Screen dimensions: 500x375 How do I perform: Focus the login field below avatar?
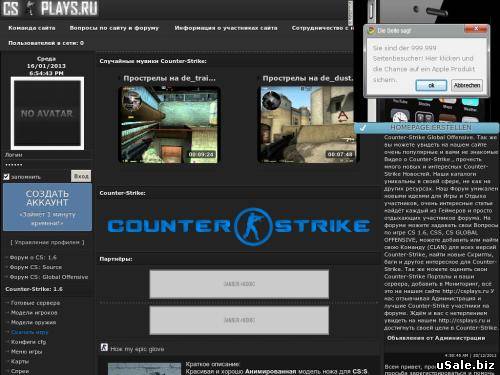(x=47, y=155)
